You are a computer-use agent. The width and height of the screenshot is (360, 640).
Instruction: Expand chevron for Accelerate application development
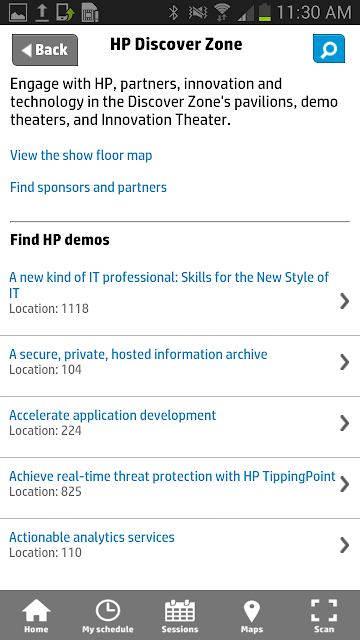(x=345, y=423)
